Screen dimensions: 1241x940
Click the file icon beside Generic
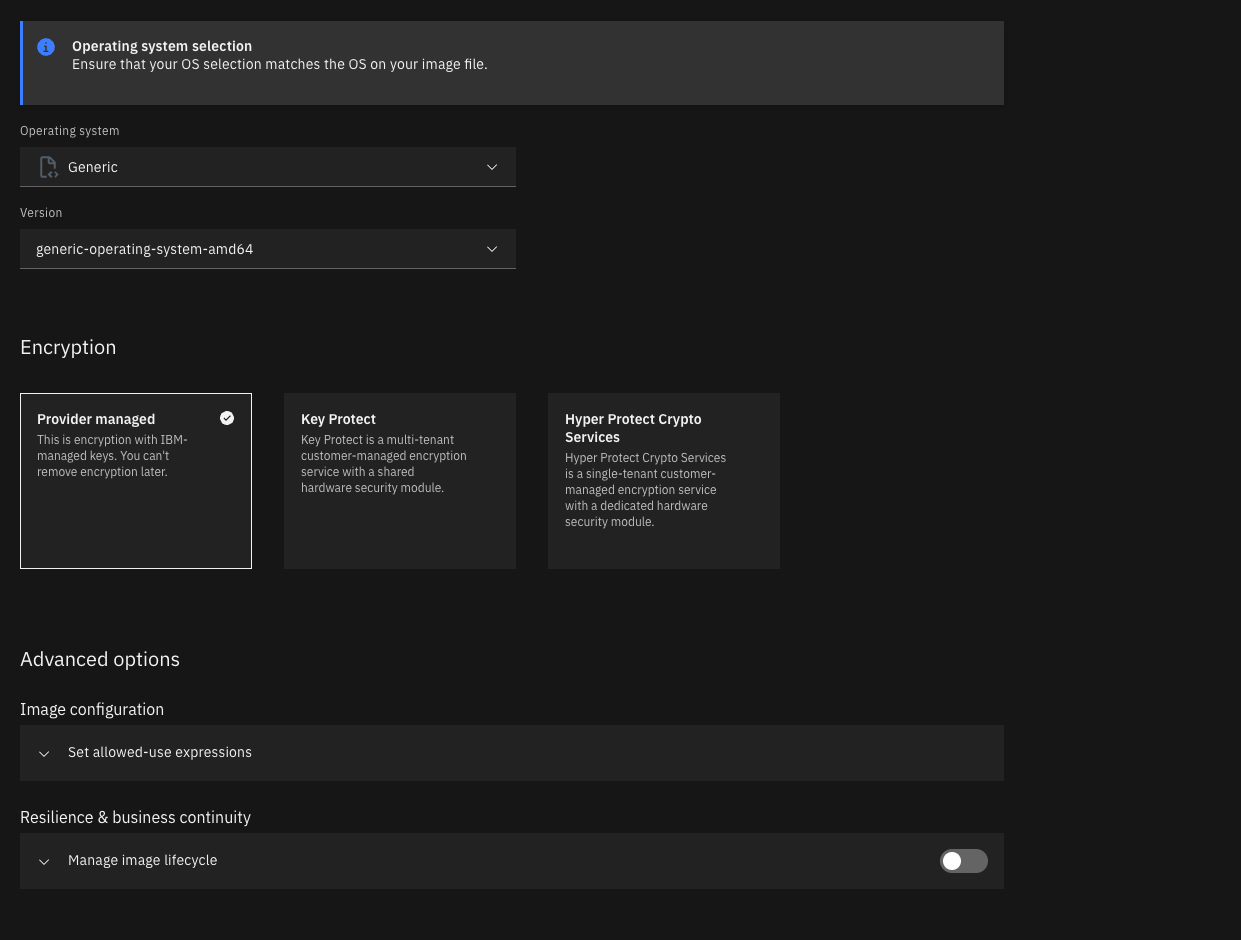[48, 167]
